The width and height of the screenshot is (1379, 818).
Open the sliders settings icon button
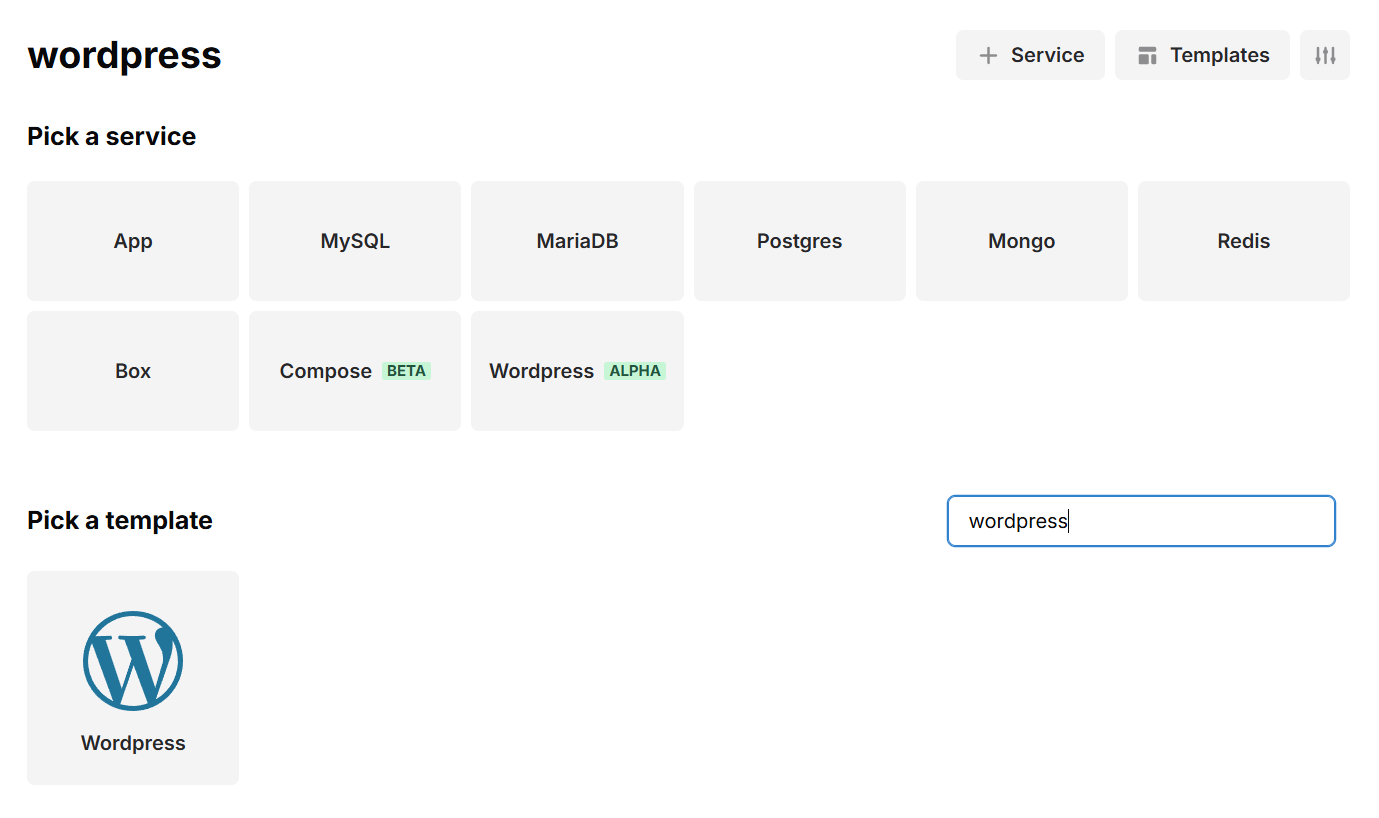(x=1325, y=55)
